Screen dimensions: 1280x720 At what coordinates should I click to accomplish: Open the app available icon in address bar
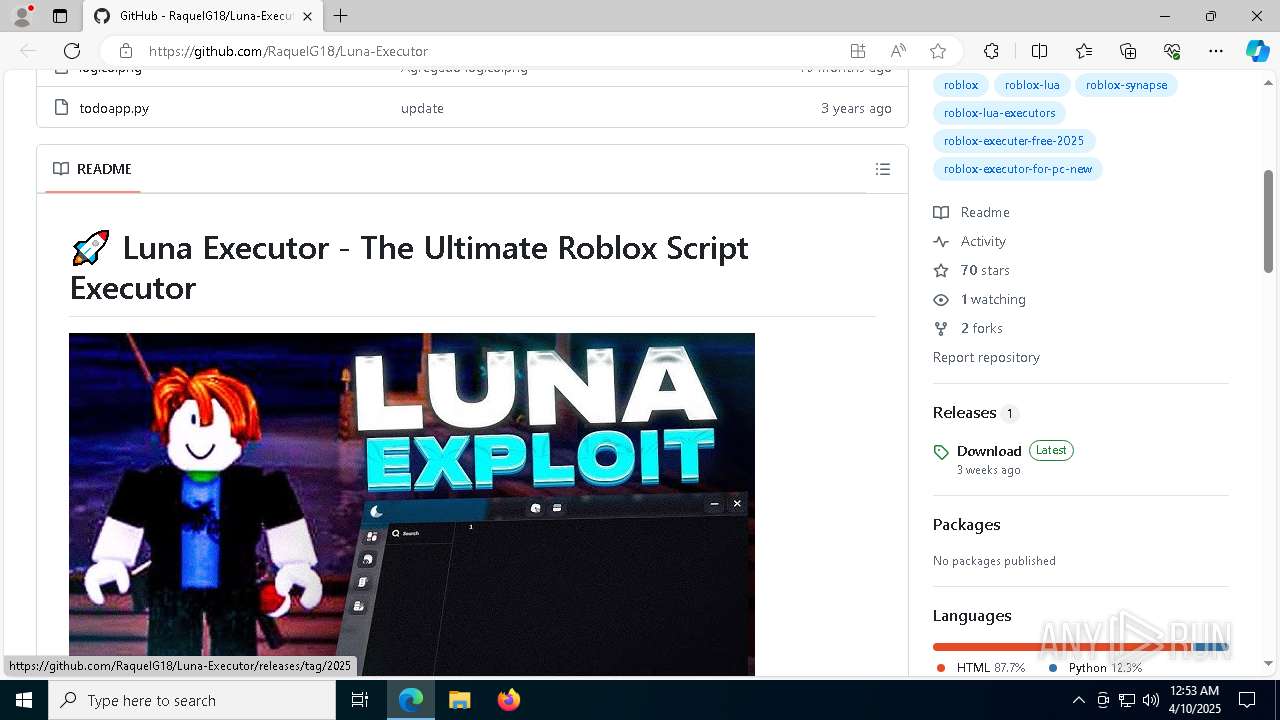[x=858, y=51]
